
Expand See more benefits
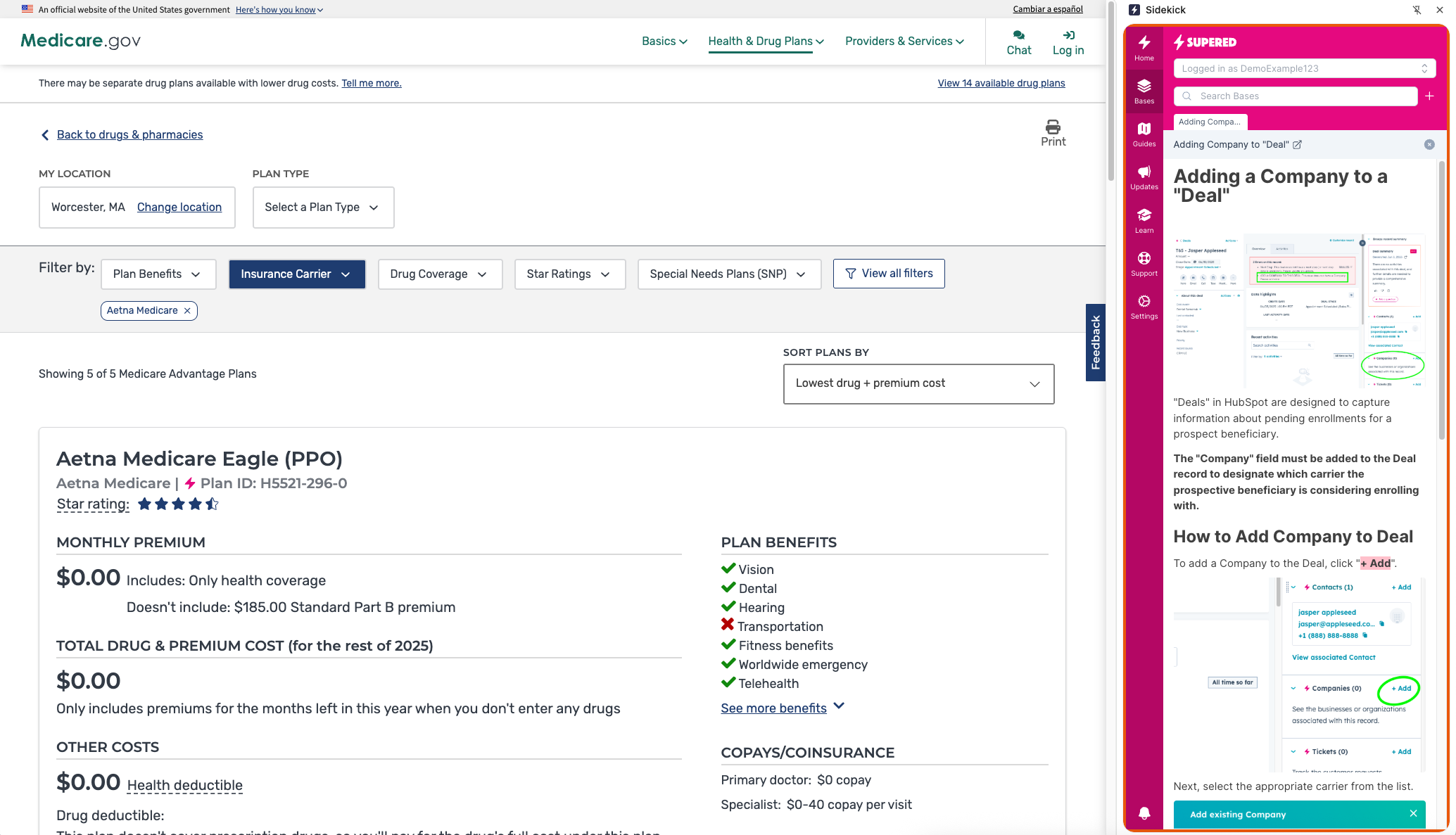click(x=782, y=708)
